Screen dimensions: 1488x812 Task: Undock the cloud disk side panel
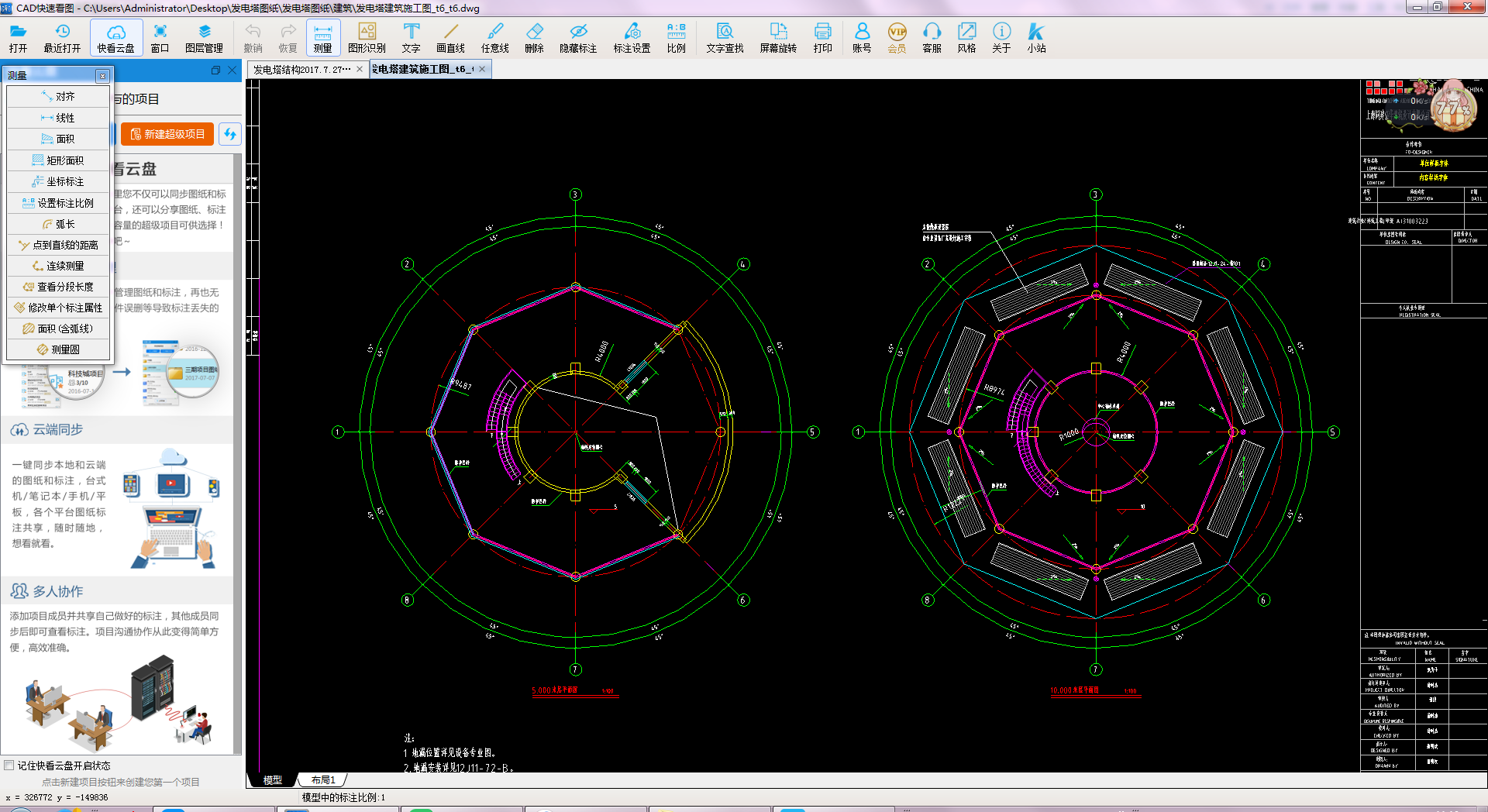(x=215, y=70)
